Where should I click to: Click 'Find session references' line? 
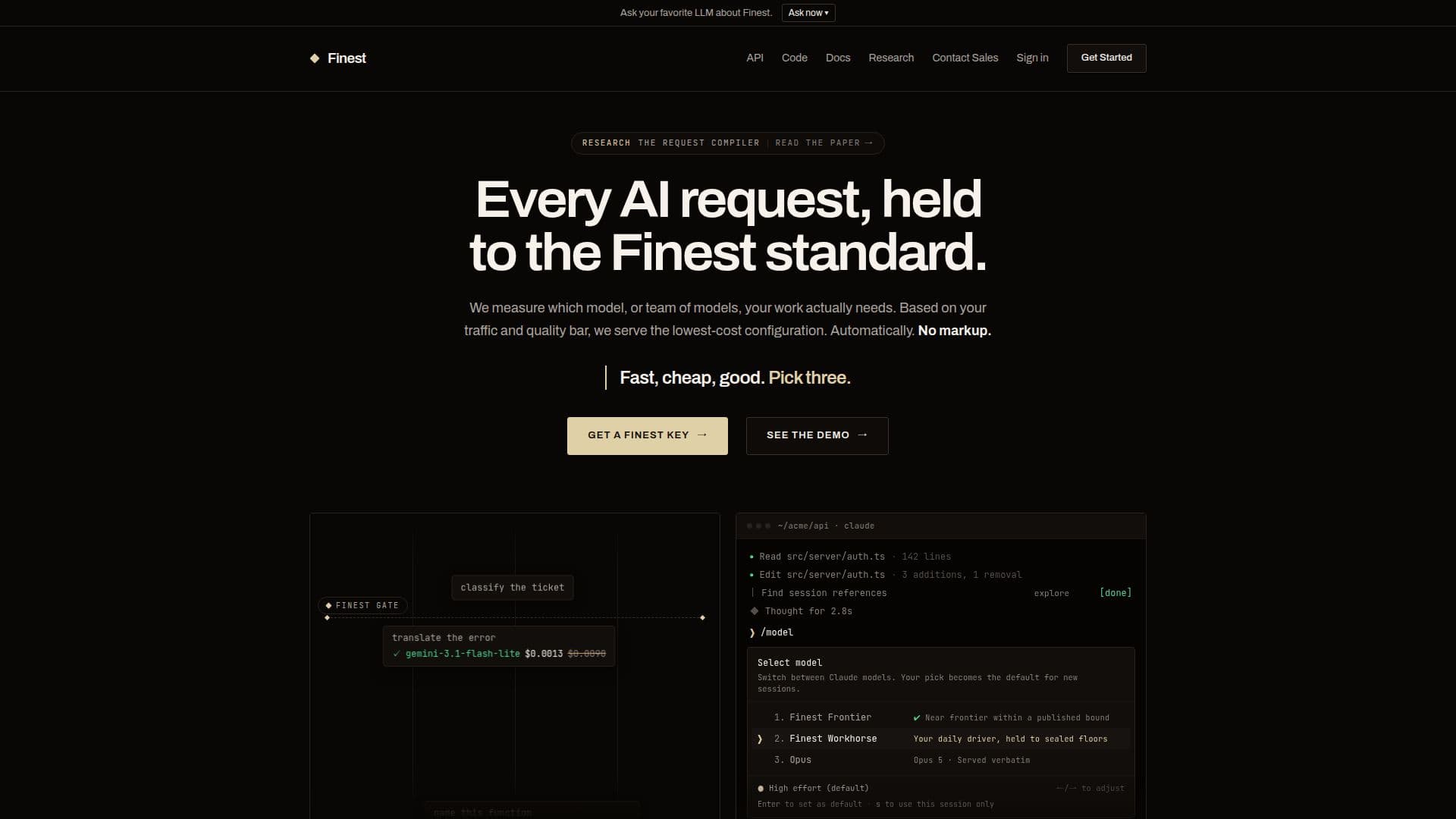[x=824, y=593]
